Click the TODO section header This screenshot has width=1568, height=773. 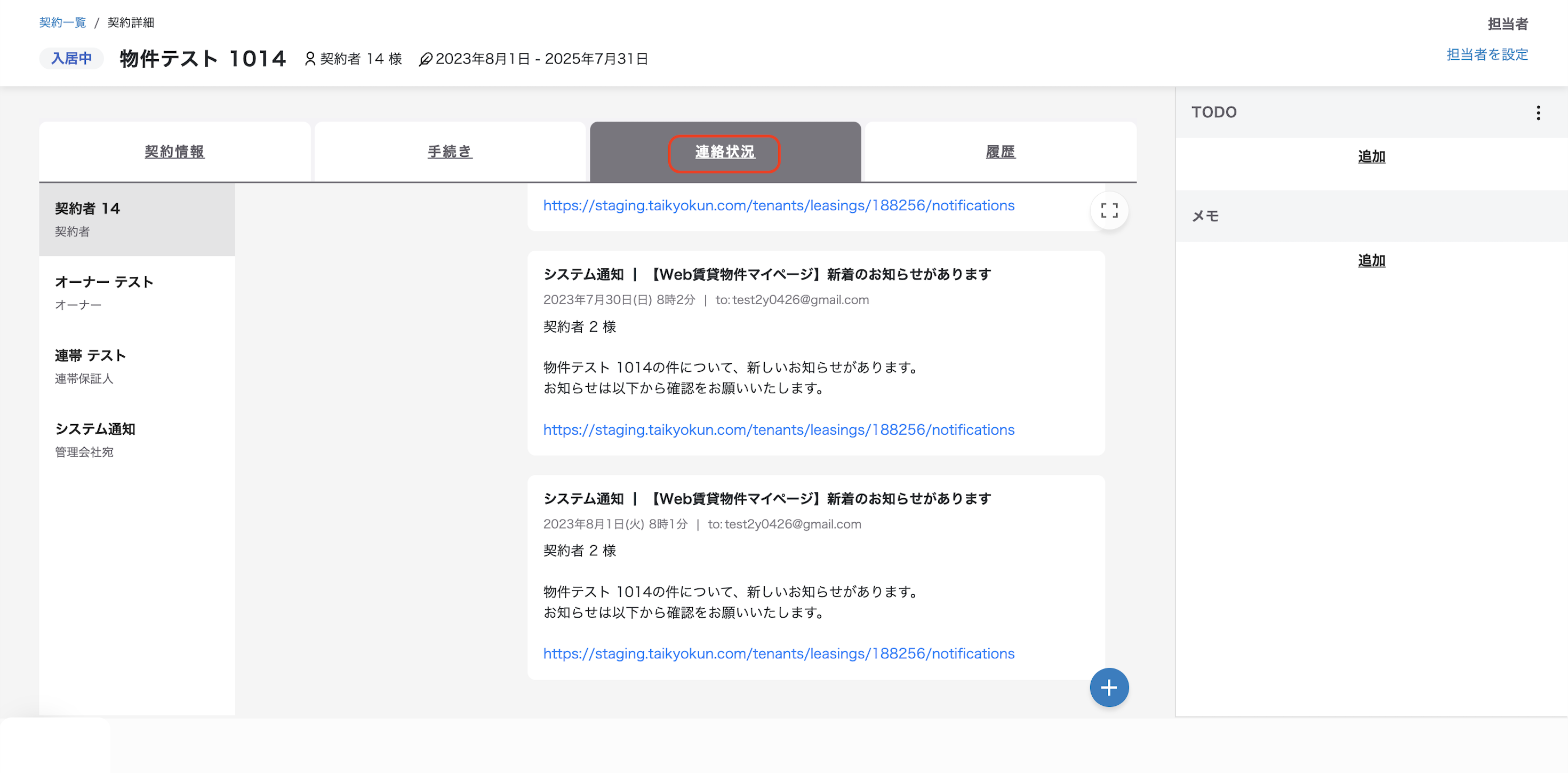coord(1371,112)
